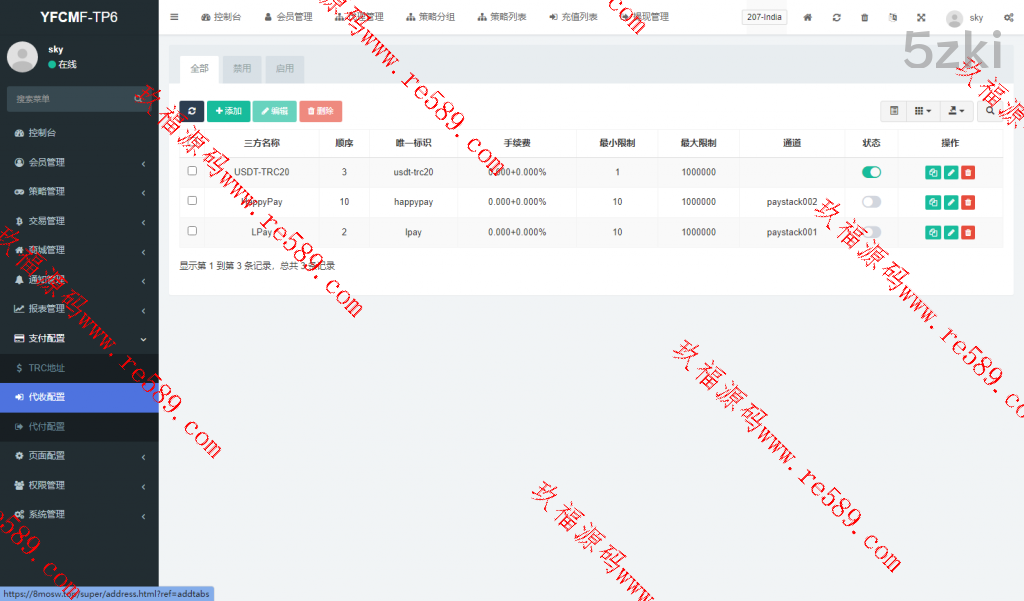The image size is (1024, 601).
Task: Enable the HappyPay status switch
Action: (871, 202)
